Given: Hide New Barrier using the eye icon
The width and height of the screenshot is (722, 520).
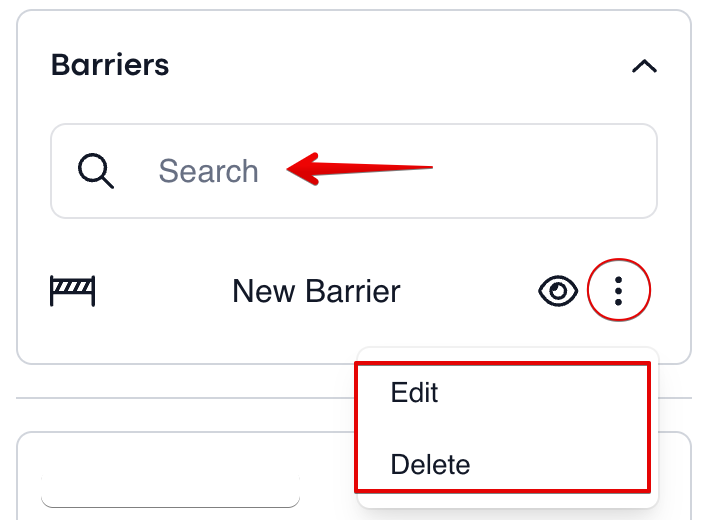Looking at the screenshot, I should point(558,291).
